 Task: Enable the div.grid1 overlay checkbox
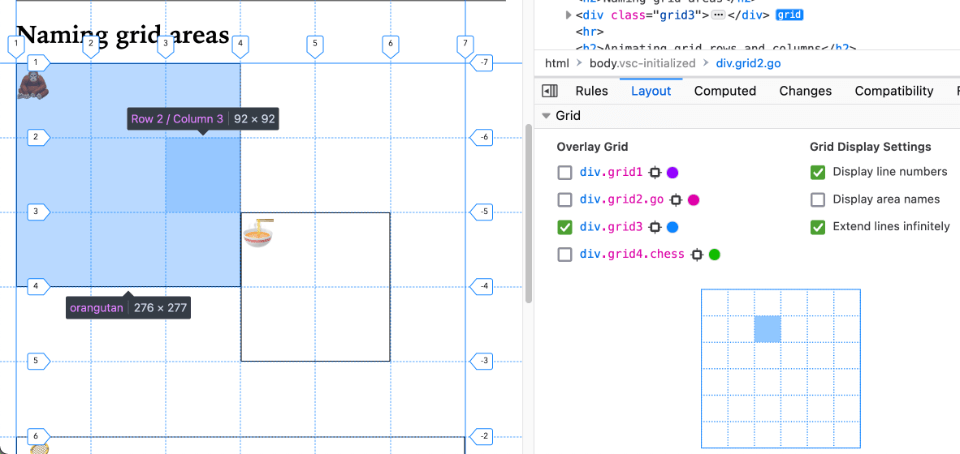coord(564,173)
